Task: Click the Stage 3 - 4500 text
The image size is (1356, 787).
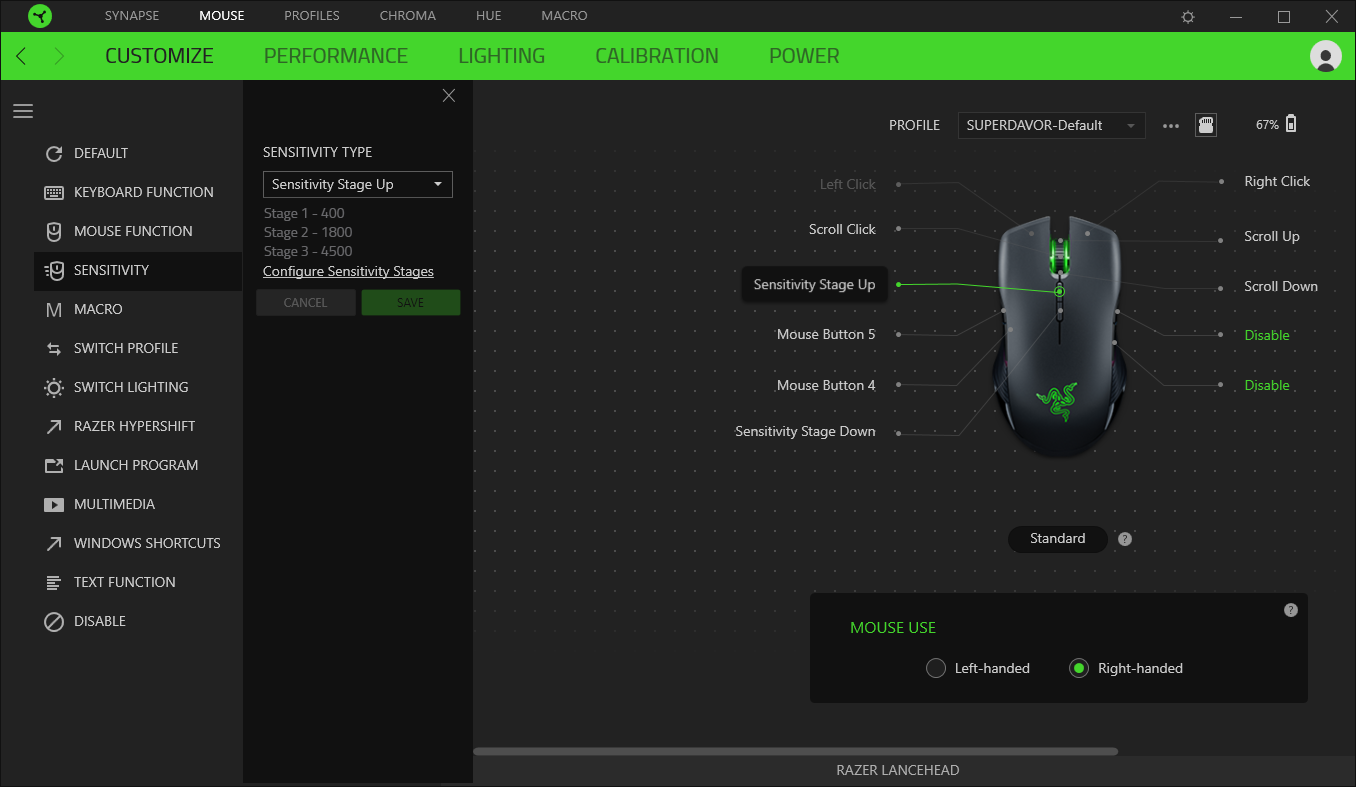Action: (308, 251)
